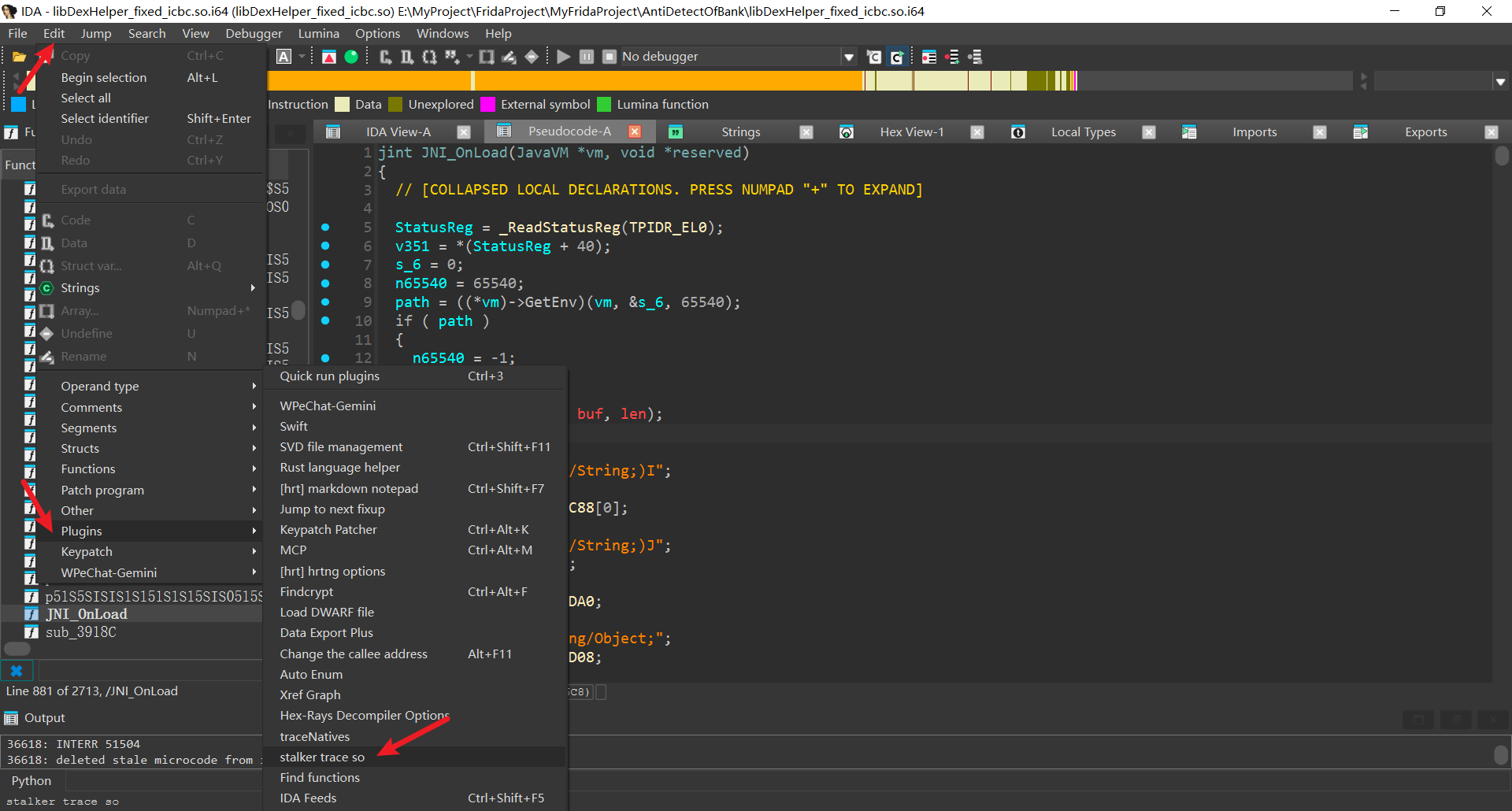Select 'stalker trace so' plugin entry
Viewport: 1512px width, 811px height.
tap(322, 757)
